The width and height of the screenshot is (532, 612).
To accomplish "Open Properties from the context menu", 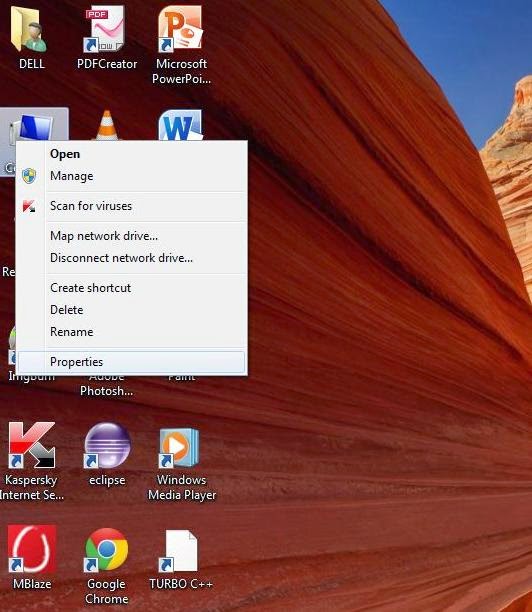I will 131,362.
